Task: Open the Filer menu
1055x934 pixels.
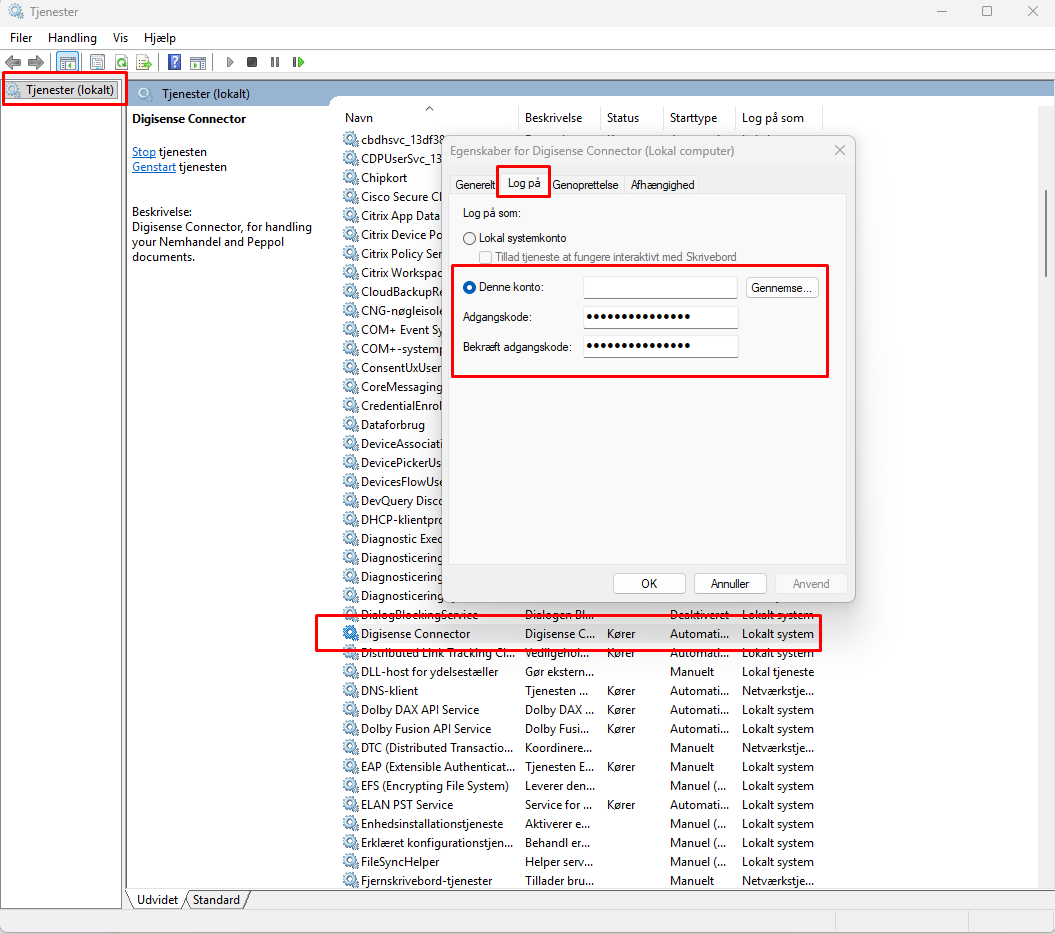Action: [x=21, y=38]
